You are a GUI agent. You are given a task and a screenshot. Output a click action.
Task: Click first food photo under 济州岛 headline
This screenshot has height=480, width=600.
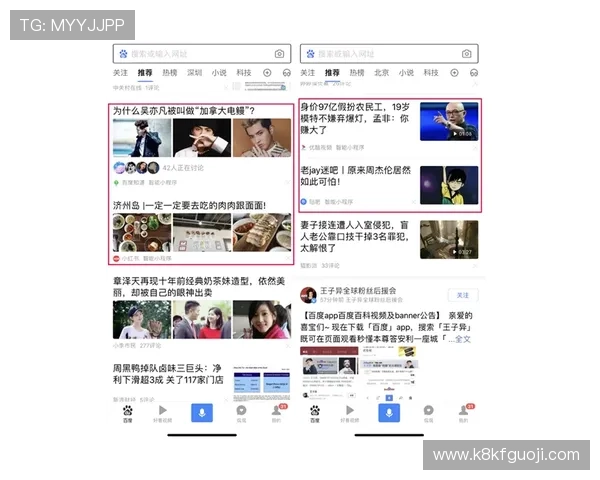click(x=142, y=232)
